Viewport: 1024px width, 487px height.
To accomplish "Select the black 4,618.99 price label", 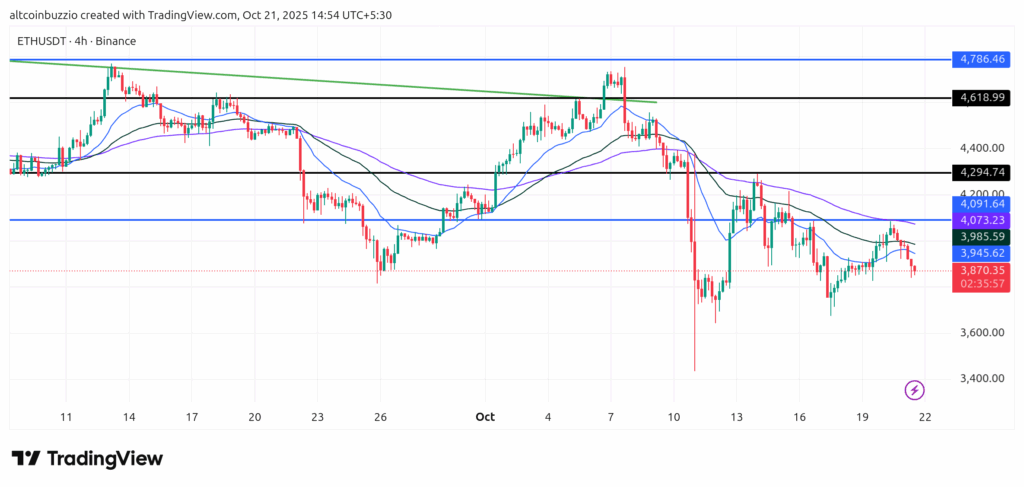I will click(982, 98).
